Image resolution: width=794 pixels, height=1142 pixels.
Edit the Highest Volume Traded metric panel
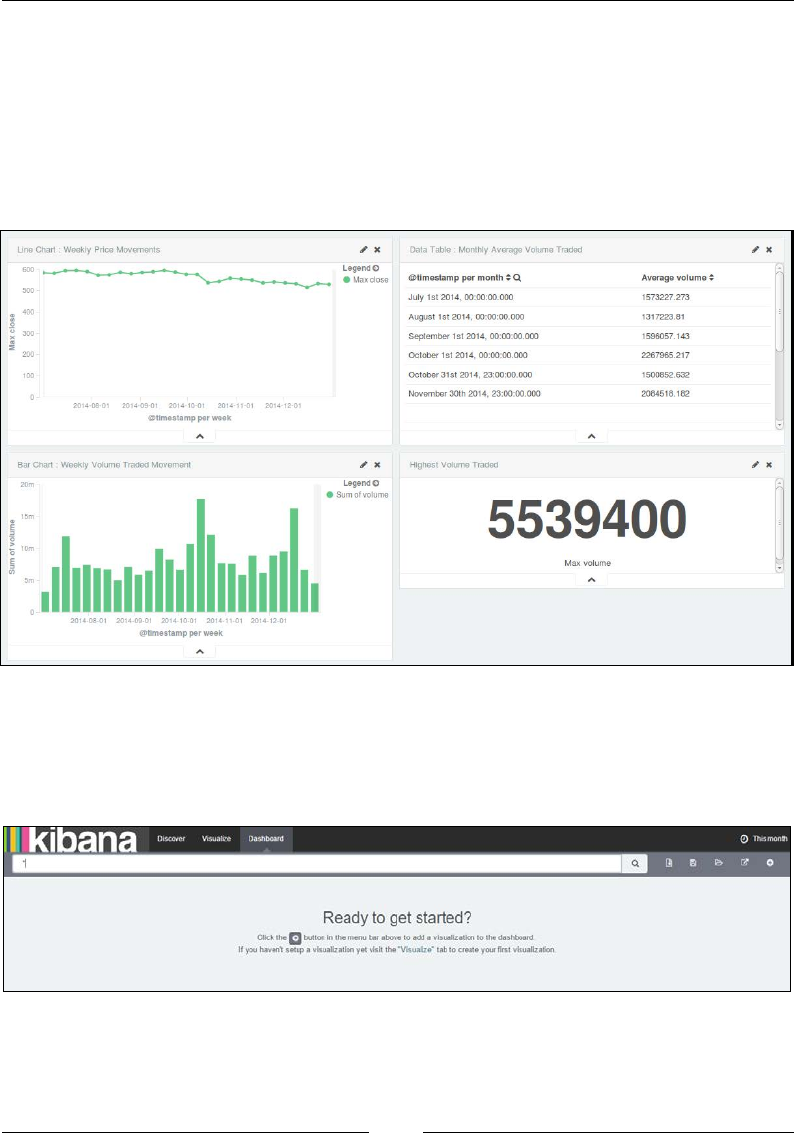click(x=755, y=465)
